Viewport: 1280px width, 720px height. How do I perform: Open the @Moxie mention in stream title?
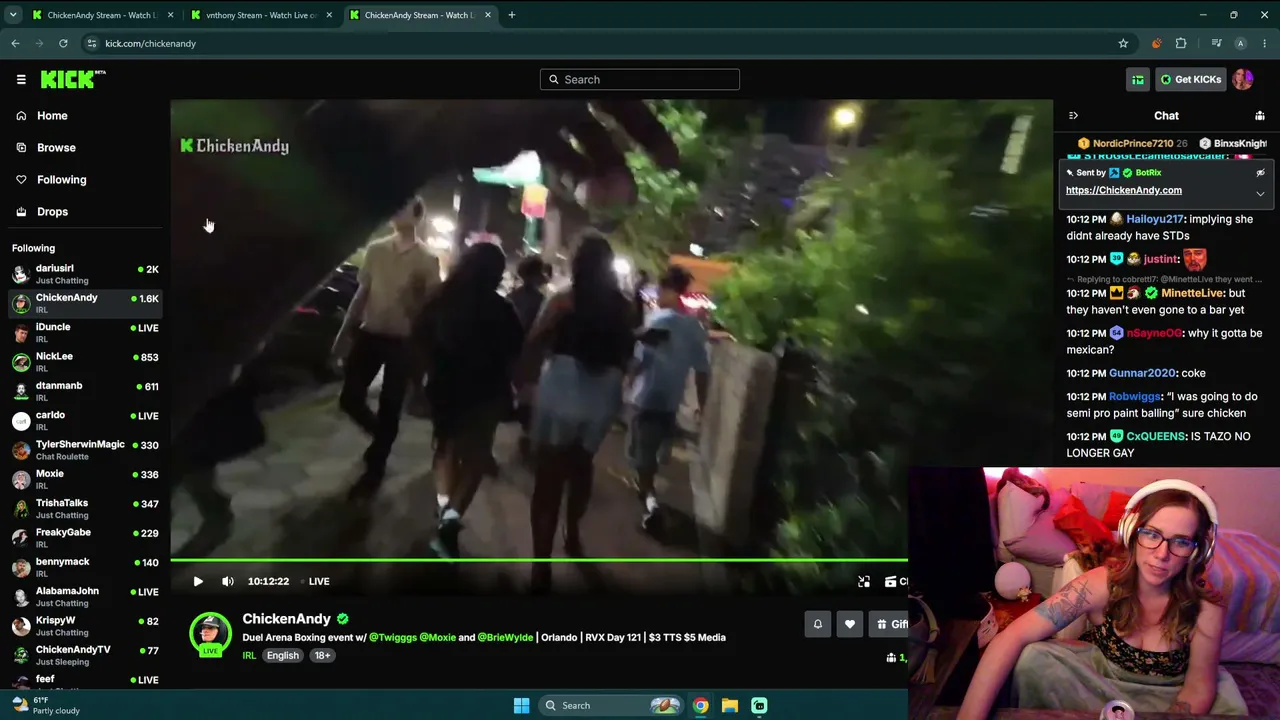point(438,637)
